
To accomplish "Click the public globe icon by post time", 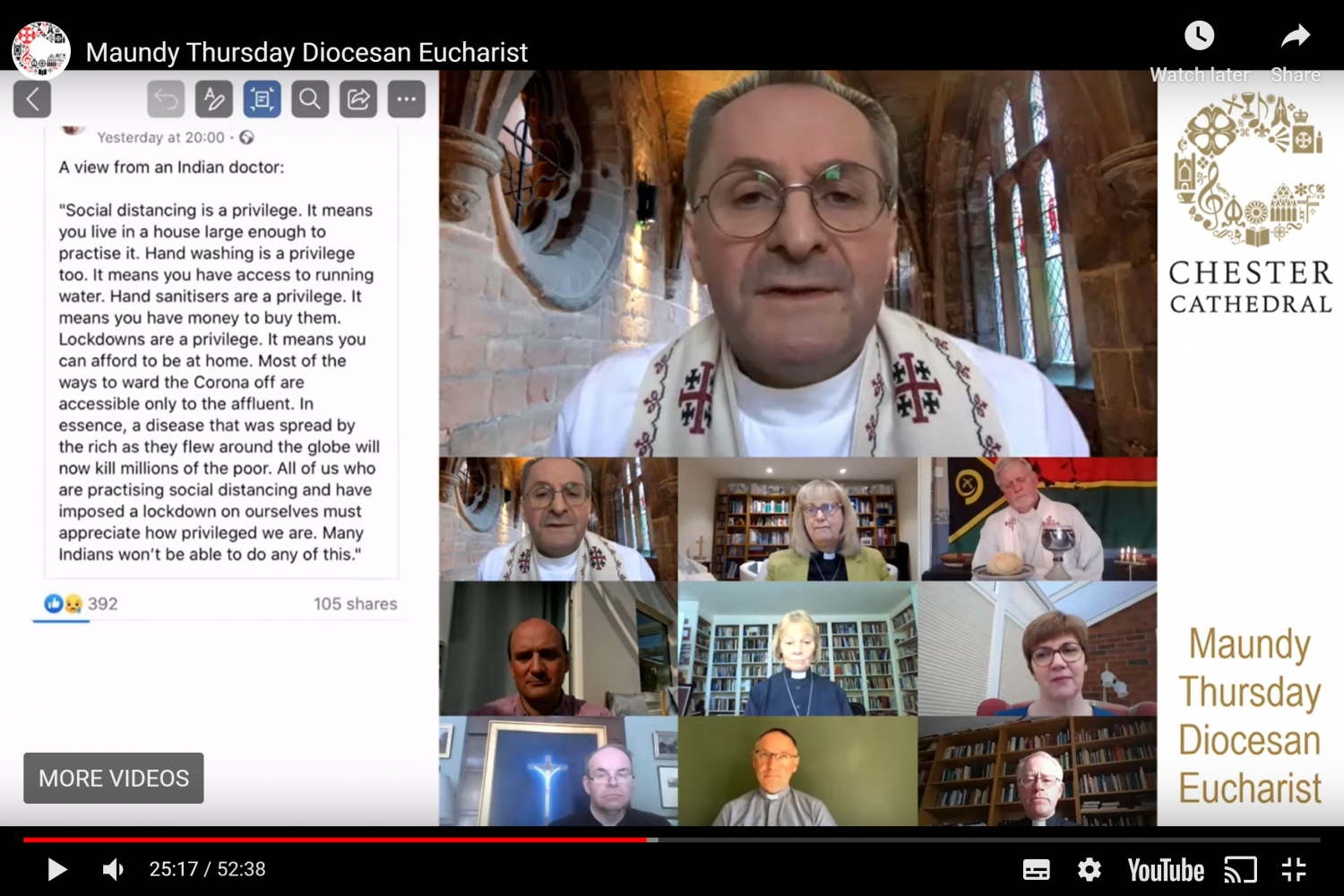I will [x=246, y=137].
